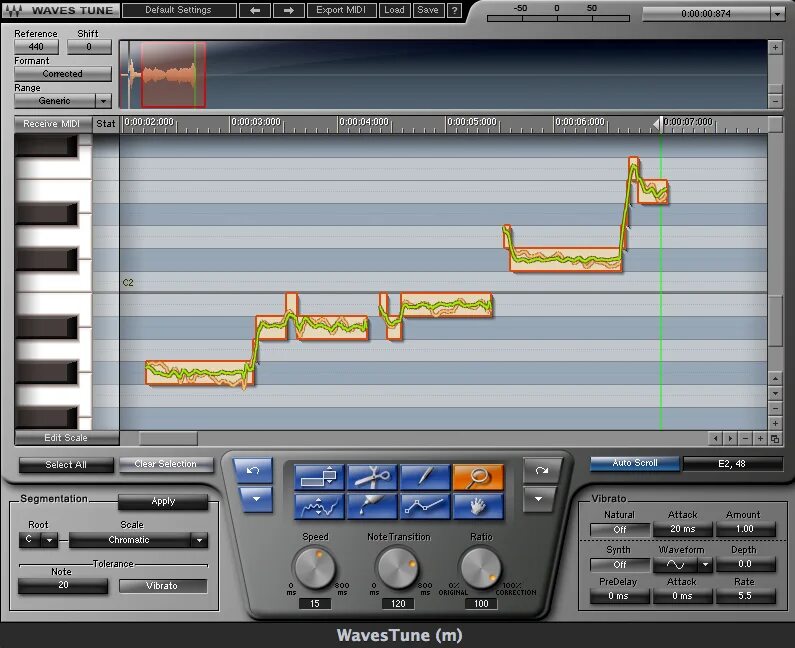This screenshot has width=795, height=648.
Task: Toggle Formant Corrected mode
Action: (x=63, y=74)
